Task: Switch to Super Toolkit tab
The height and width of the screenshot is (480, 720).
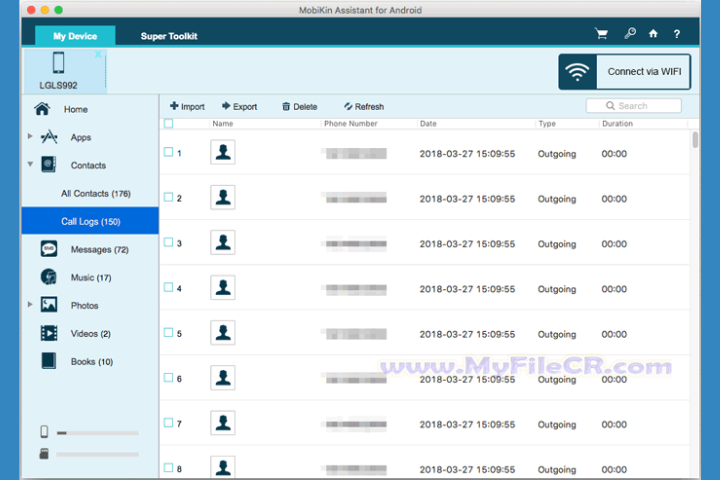Action: [169, 36]
